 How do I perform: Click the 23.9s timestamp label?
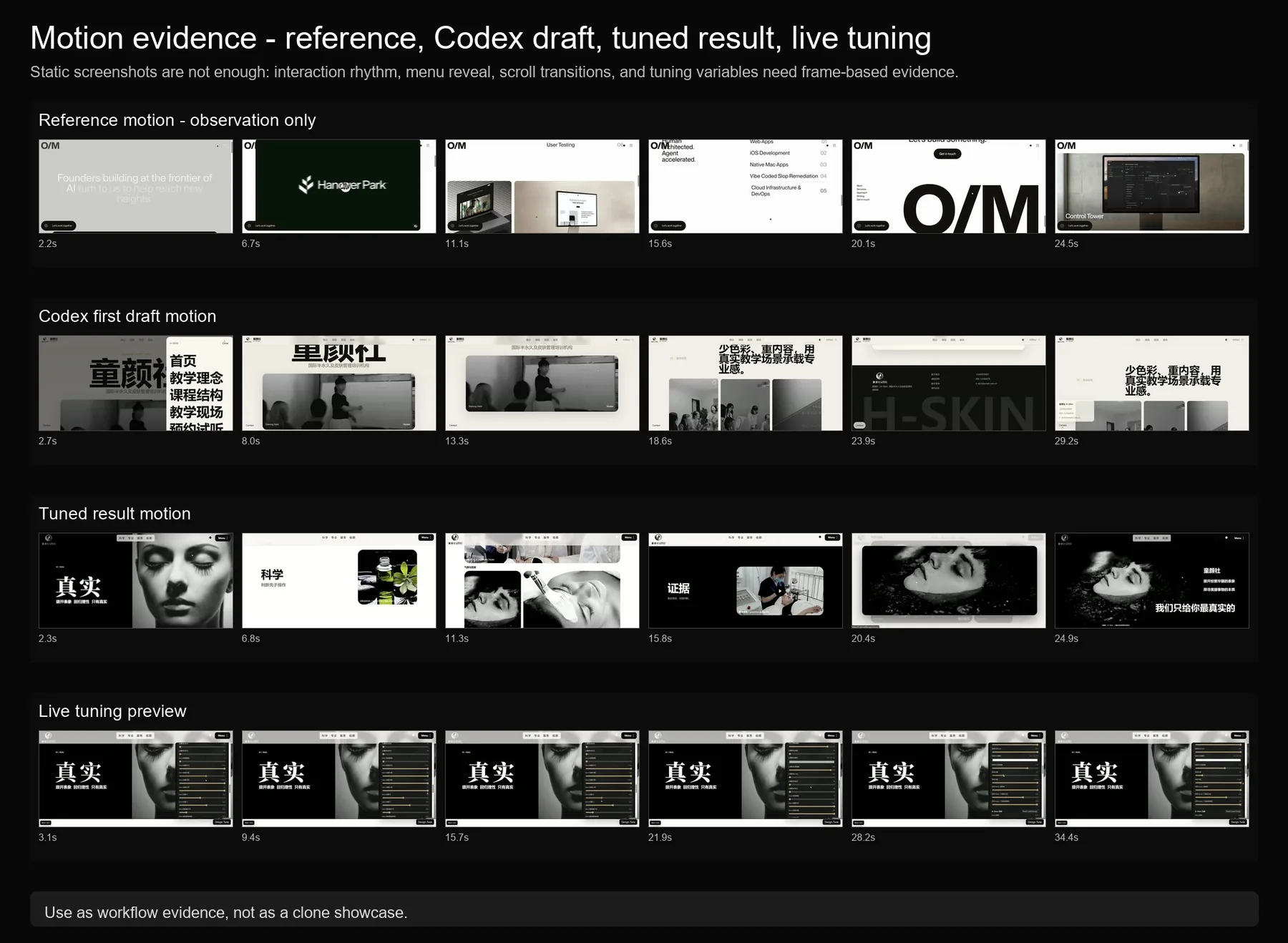pyautogui.click(x=864, y=441)
